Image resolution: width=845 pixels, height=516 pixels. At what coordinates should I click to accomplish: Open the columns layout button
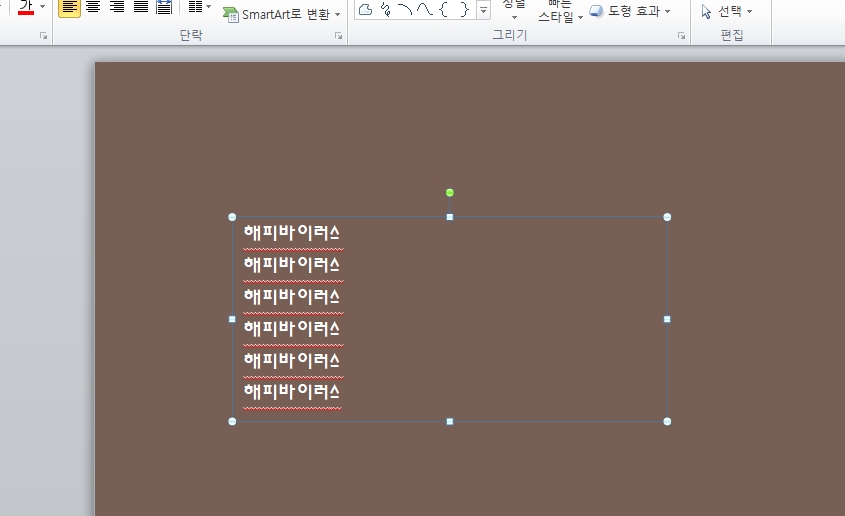[x=195, y=7]
